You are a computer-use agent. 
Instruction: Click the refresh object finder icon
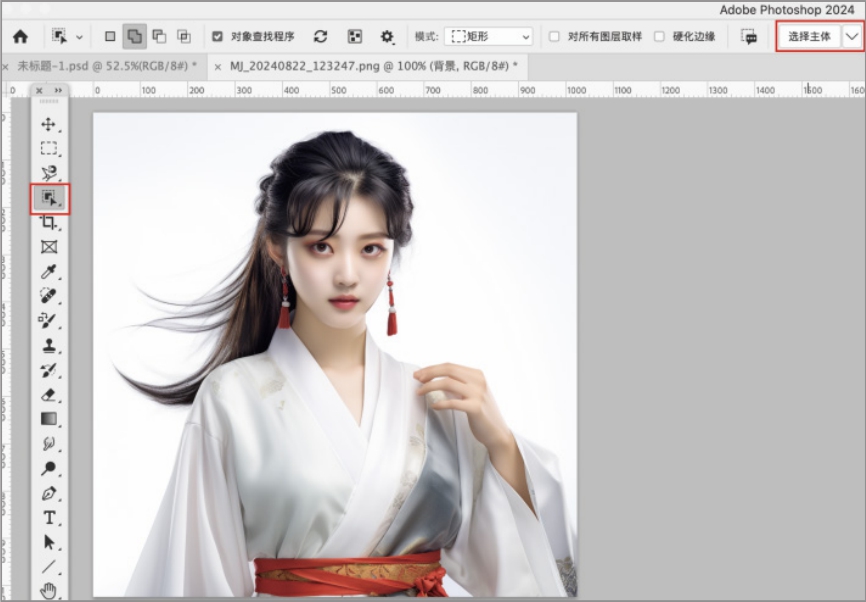coord(320,36)
